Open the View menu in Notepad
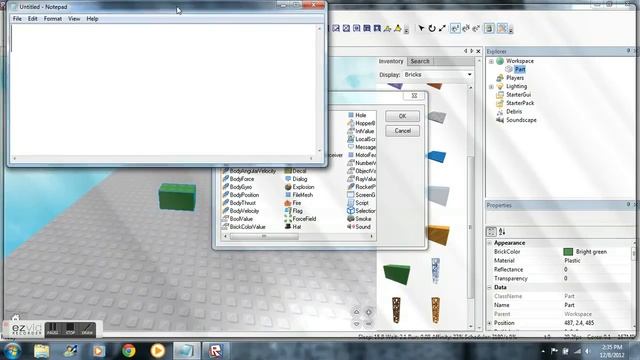This screenshot has height=360, width=640. pyautogui.click(x=74, y=19)
